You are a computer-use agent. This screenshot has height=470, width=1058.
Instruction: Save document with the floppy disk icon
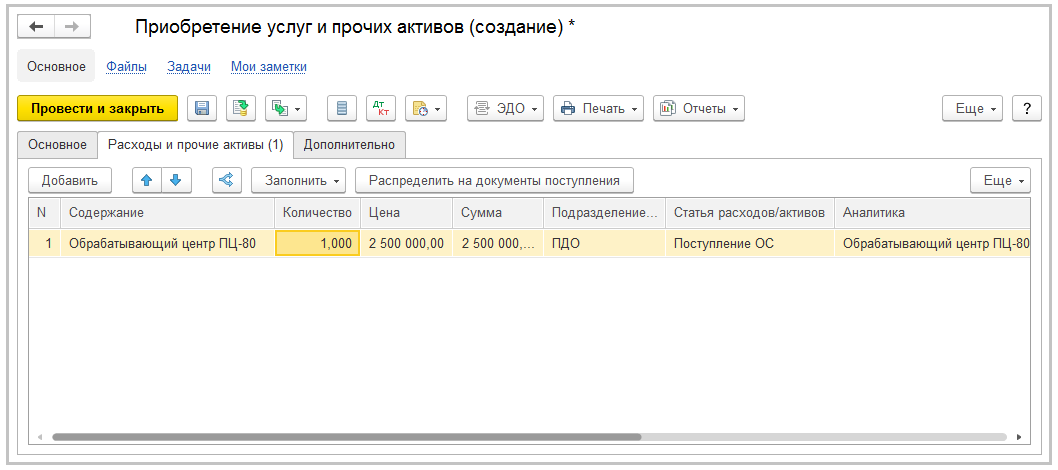pyautogui.click(x=201, y=108)
